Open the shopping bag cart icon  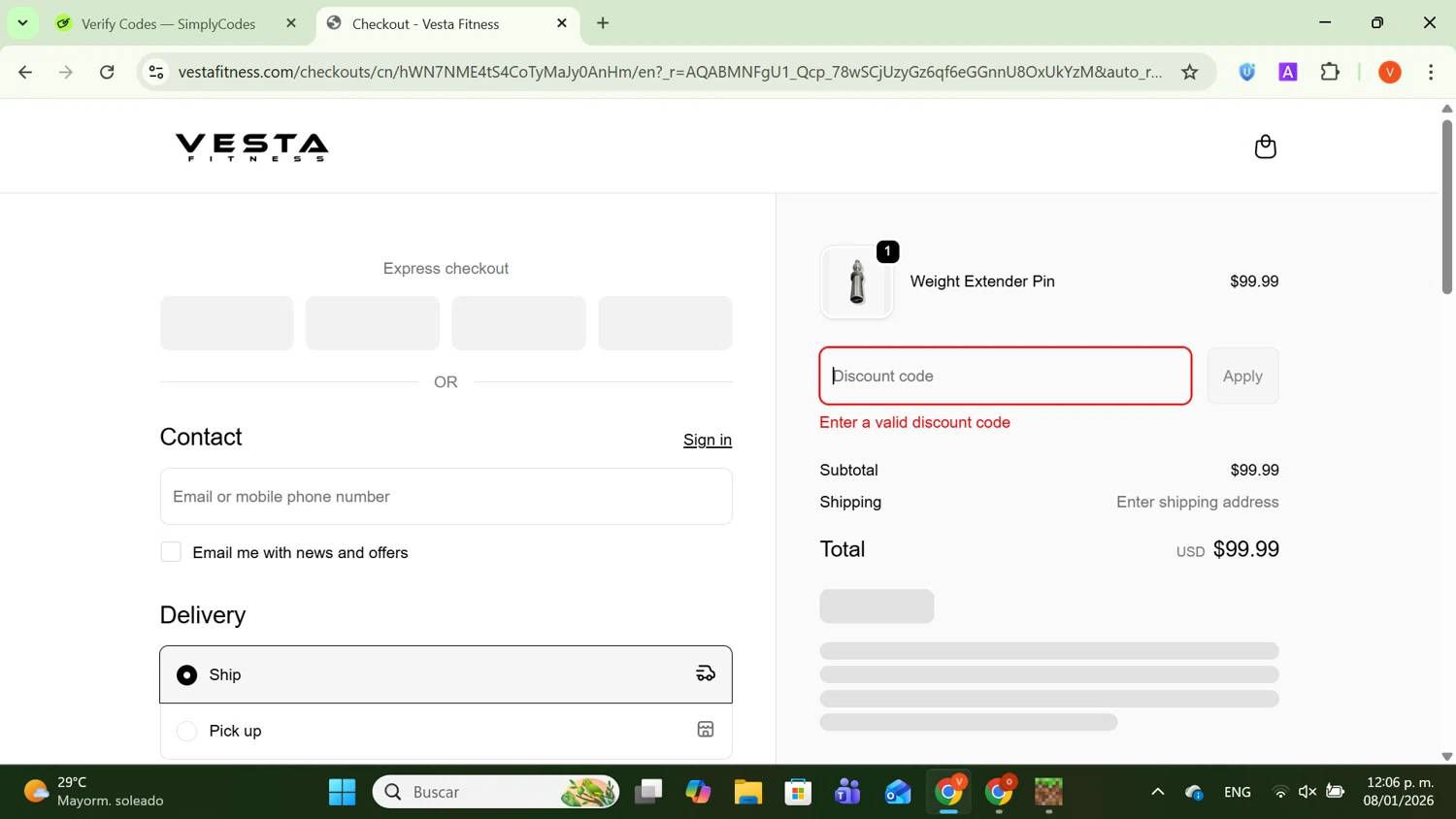pyautogui.click(x=1265, y=147)
